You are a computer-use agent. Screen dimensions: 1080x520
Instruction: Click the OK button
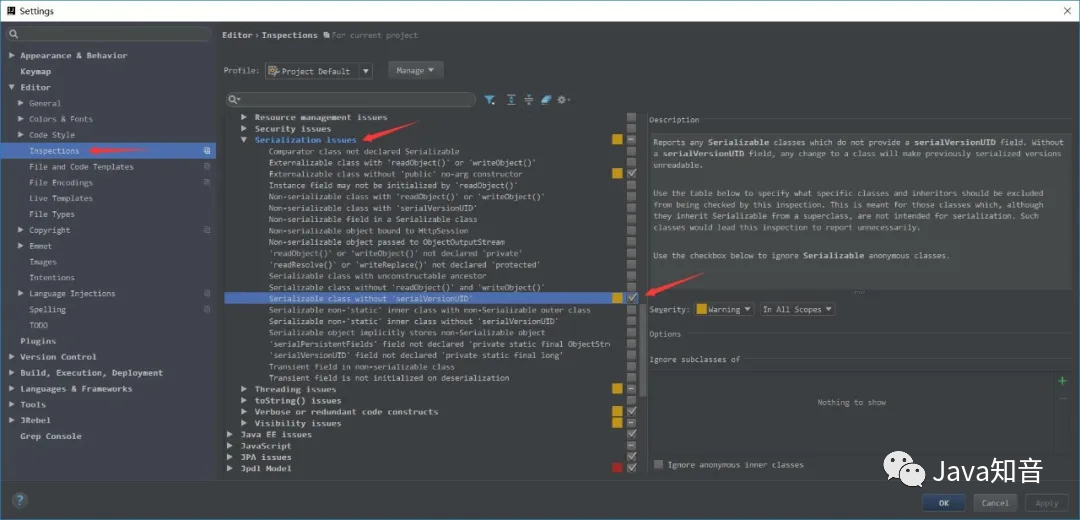(944, 503)
